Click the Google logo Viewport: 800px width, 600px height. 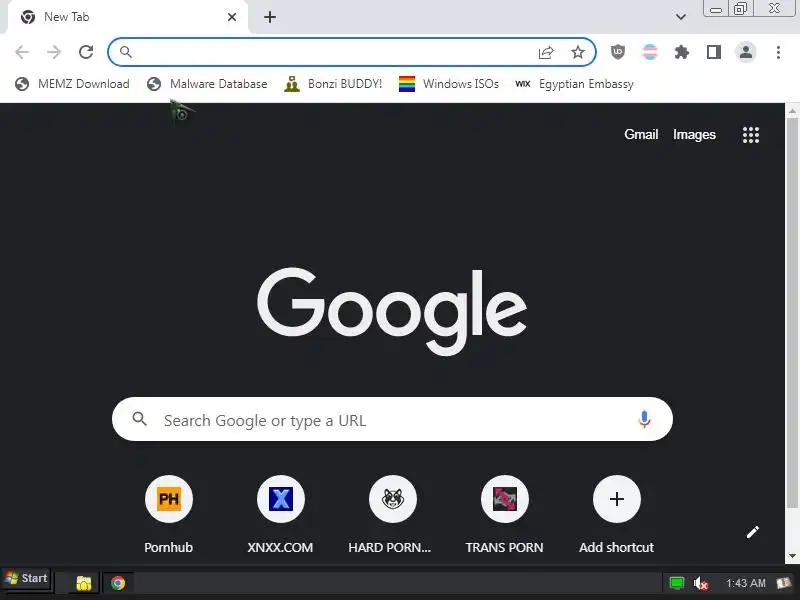pyautogui.click(x=392, y=311)
